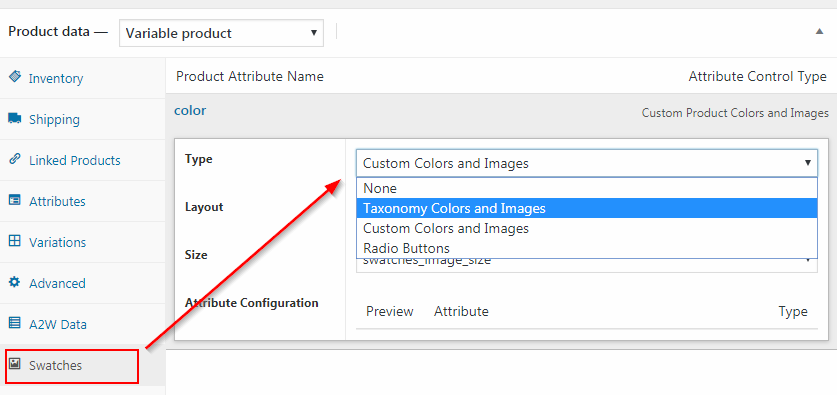Click the bold Type field label

pyautogui.click(x=199, y=159)
